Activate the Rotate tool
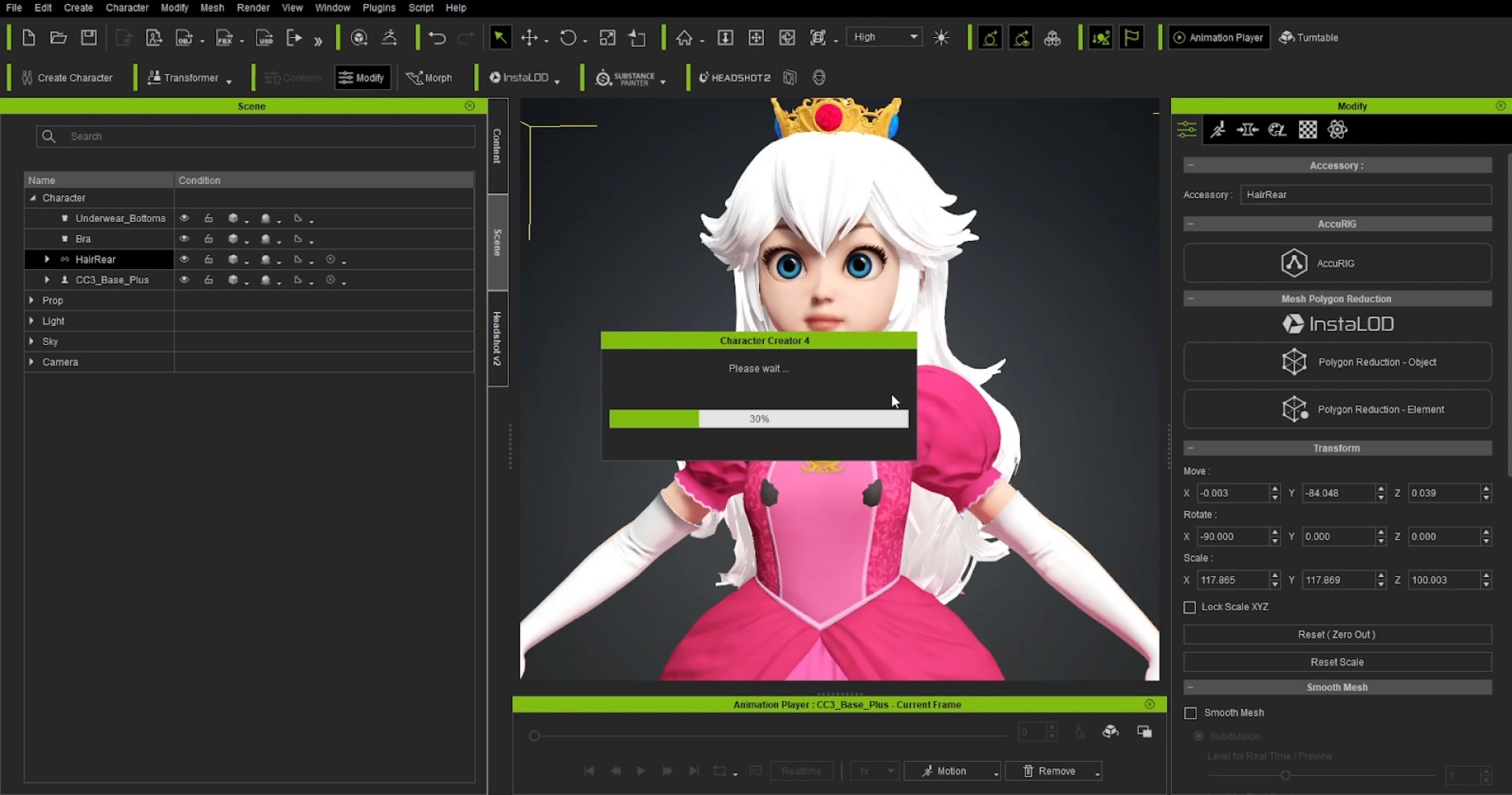The height and width of the screenshot is (795, 1512). click(x=568, y=38)
